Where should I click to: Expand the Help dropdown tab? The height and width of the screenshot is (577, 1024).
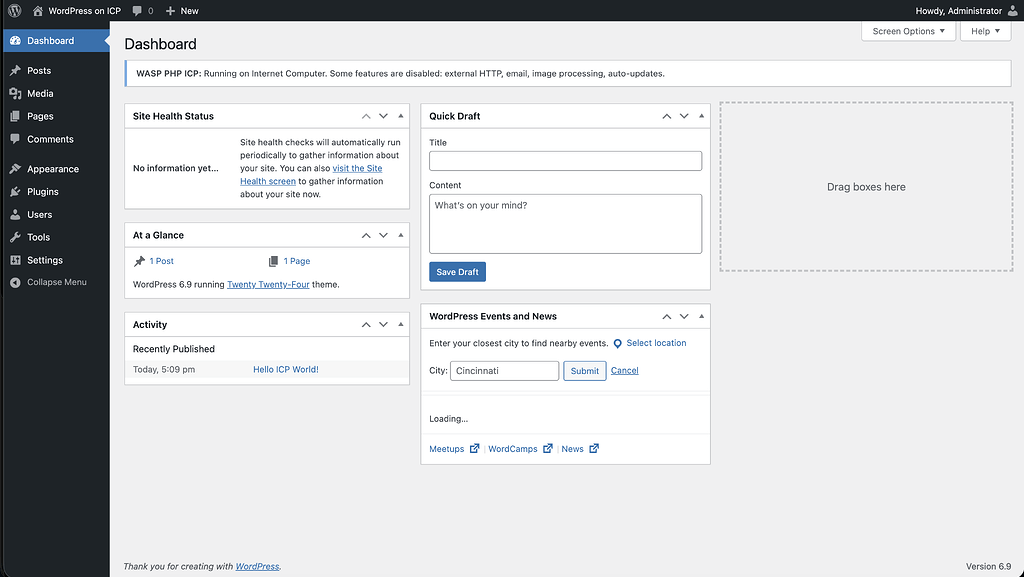click(985, 31)
